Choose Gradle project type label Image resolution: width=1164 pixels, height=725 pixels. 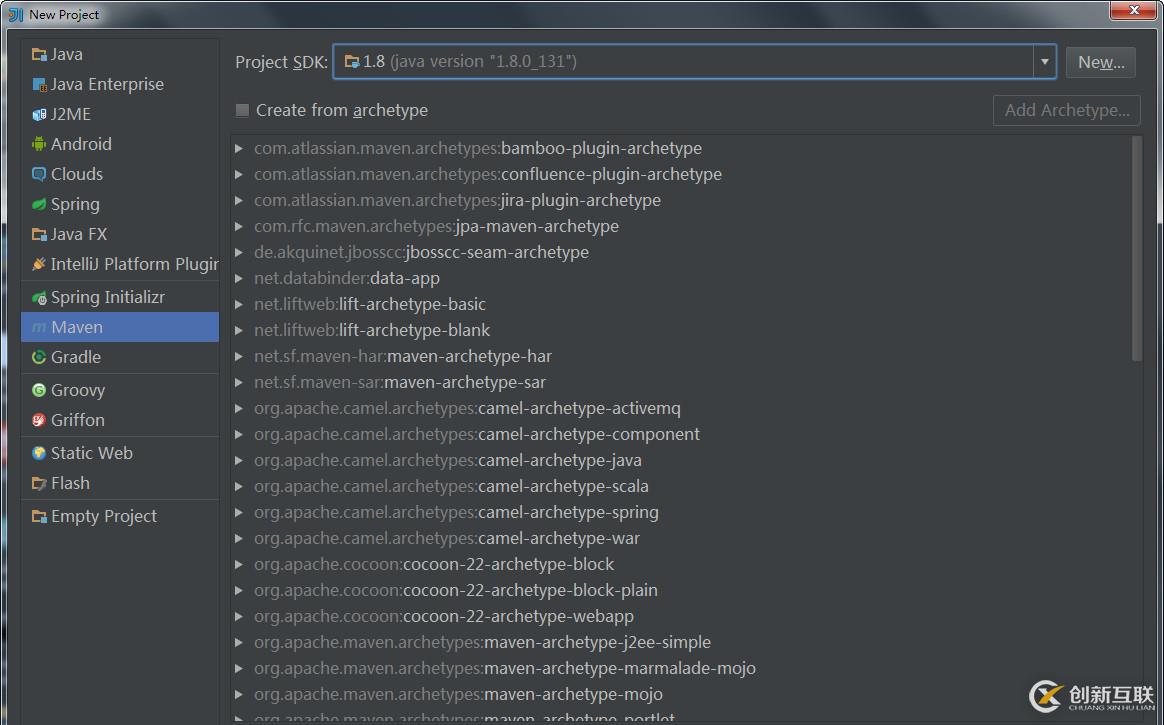[x=76, y=357]
